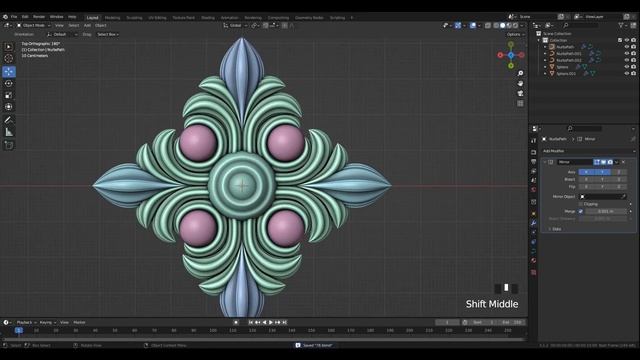The image size is (640, 360).
Task: Select the Cursor tool
Action: 9,58
